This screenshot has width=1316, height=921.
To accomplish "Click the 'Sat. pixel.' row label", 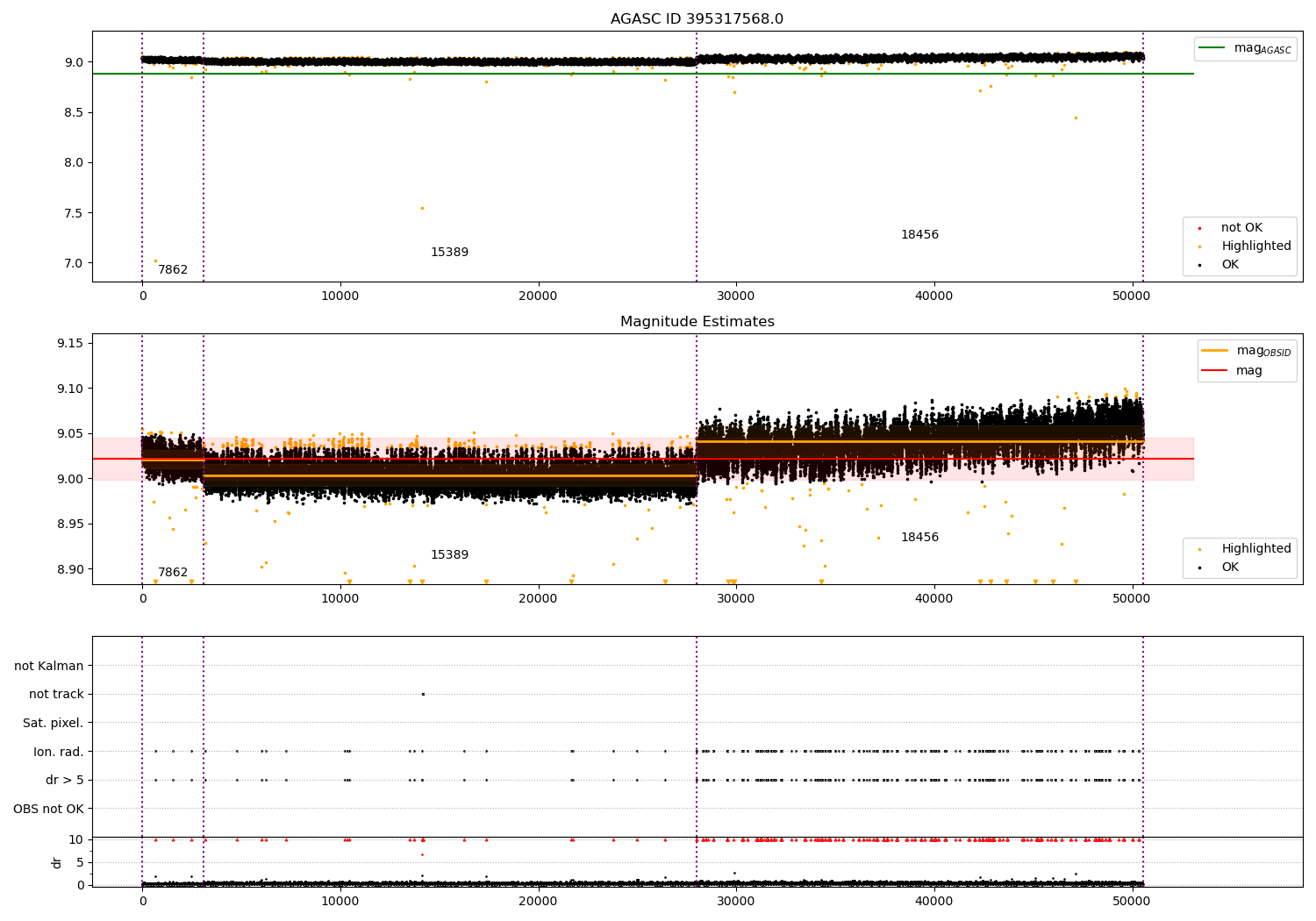I will point(54,724).
